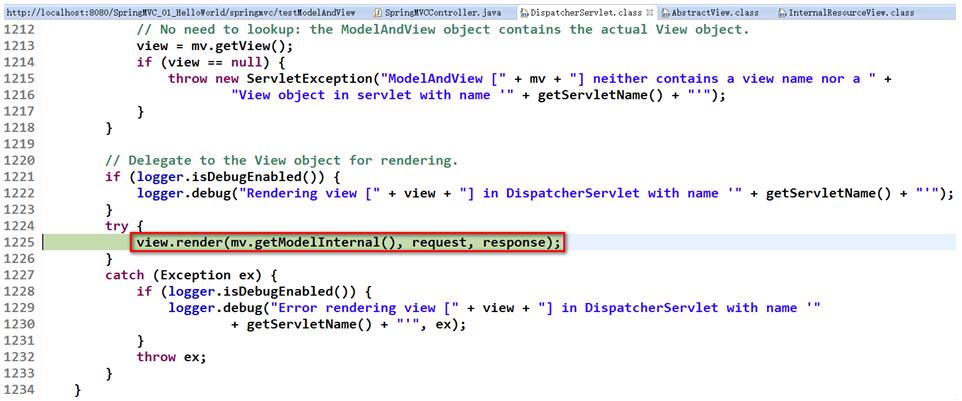This screenshot has height=401, width=962.
Task: Select the DispatcherServlet.class editor tab
Action: coord(587,12)
